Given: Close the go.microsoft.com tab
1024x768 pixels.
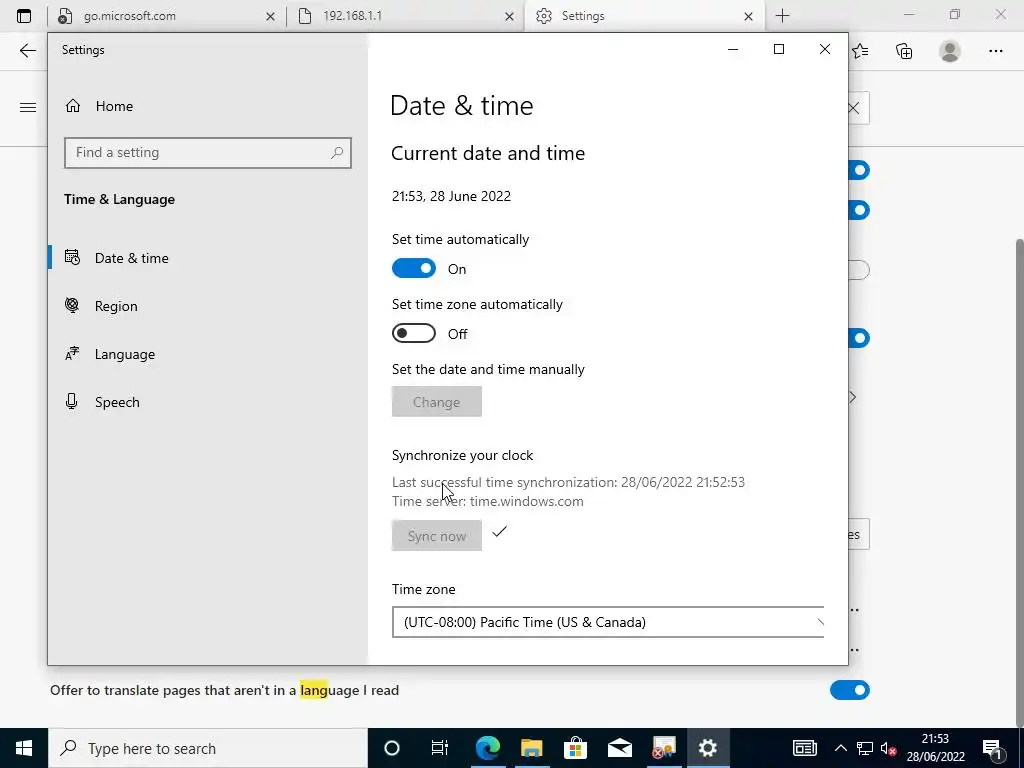Looking at the screenshot, I should (270, 16).
